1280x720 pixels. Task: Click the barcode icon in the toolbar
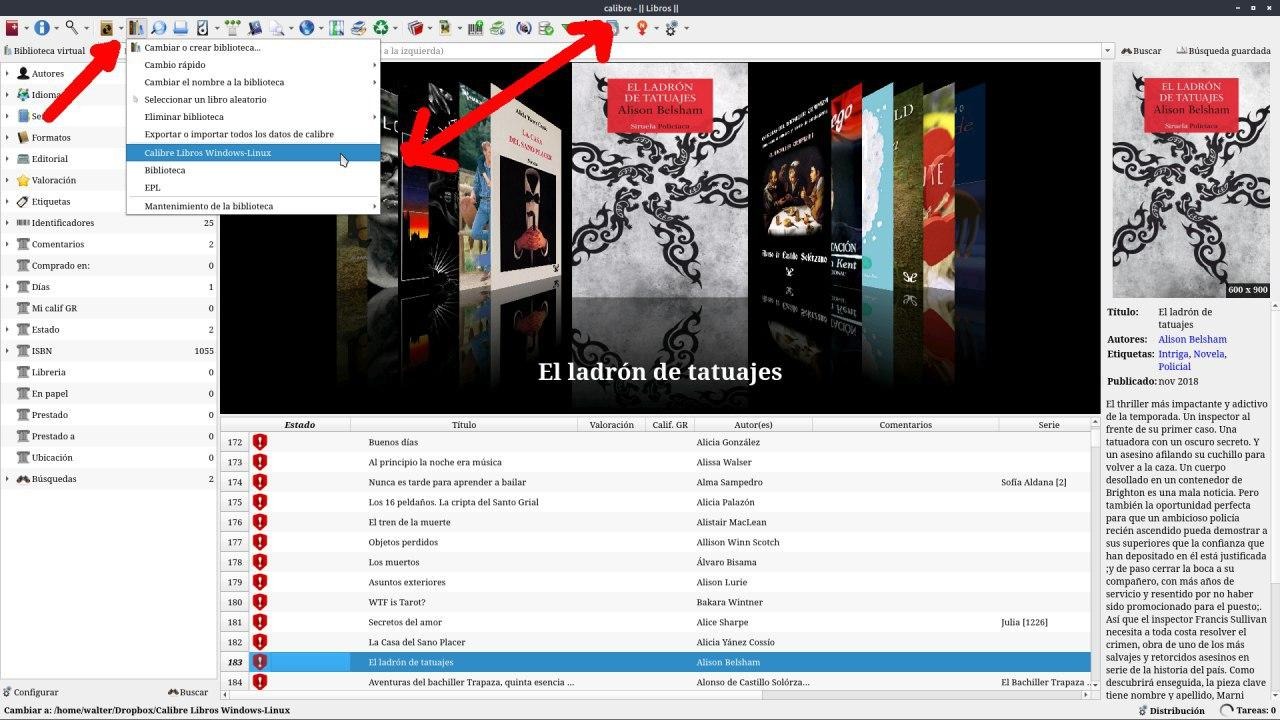tap(476, 28)
